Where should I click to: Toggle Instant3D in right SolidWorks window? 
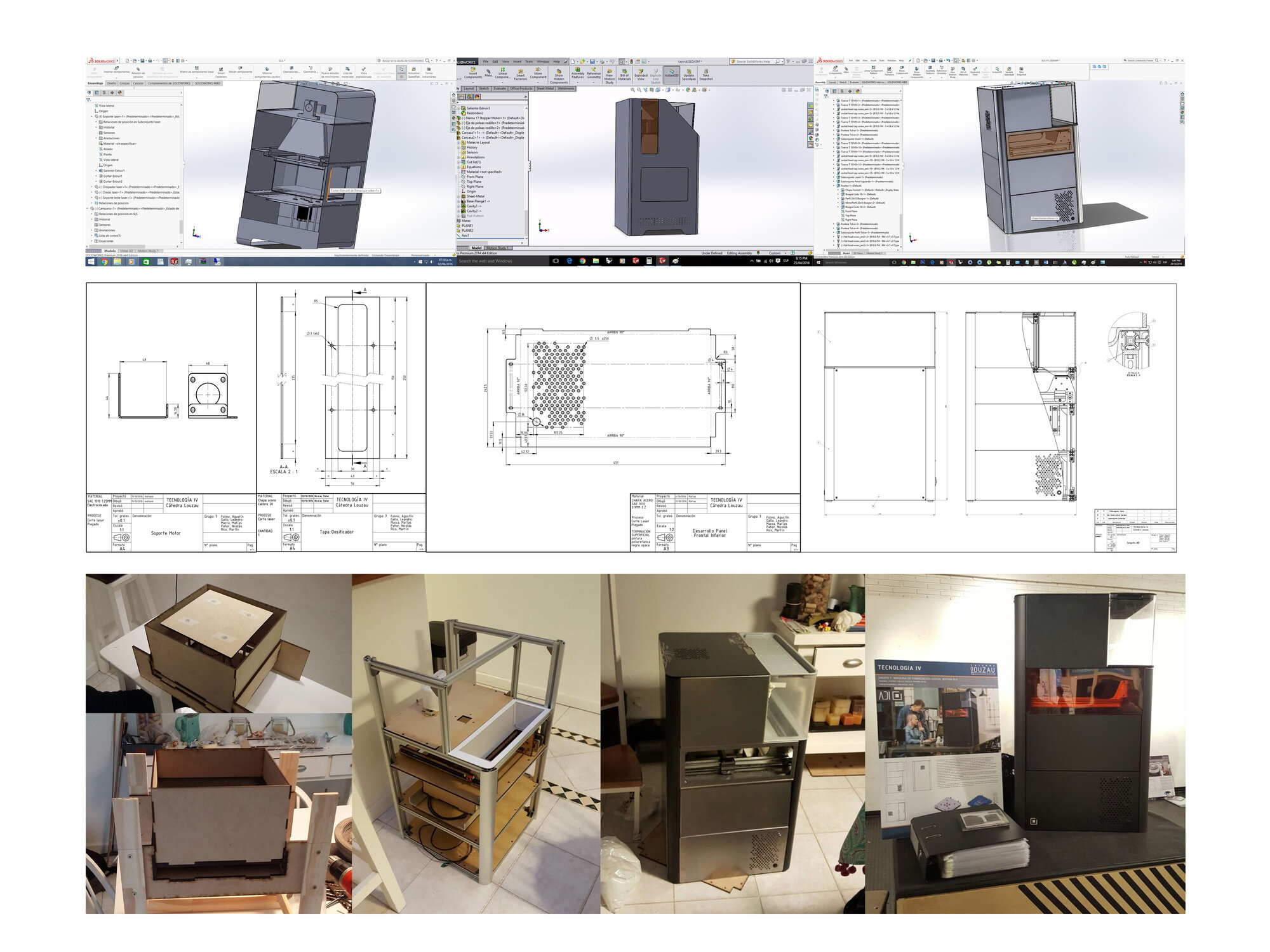997,70
